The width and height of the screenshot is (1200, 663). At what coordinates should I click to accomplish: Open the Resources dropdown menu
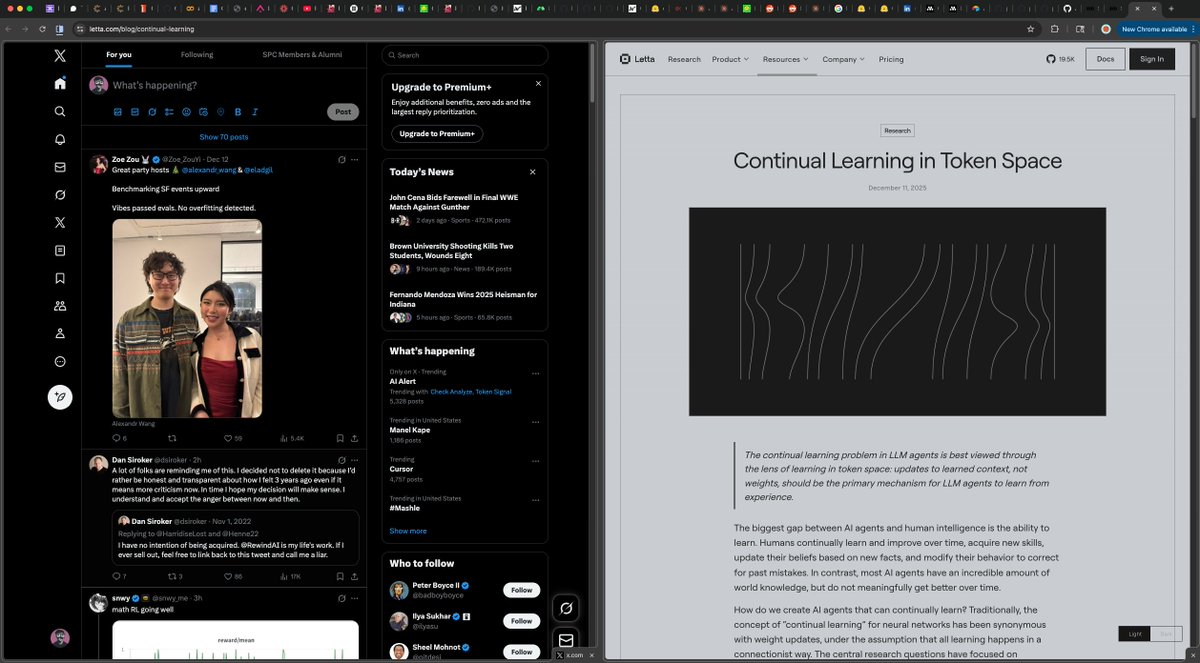pyautogui.click(x=784, y=59)
